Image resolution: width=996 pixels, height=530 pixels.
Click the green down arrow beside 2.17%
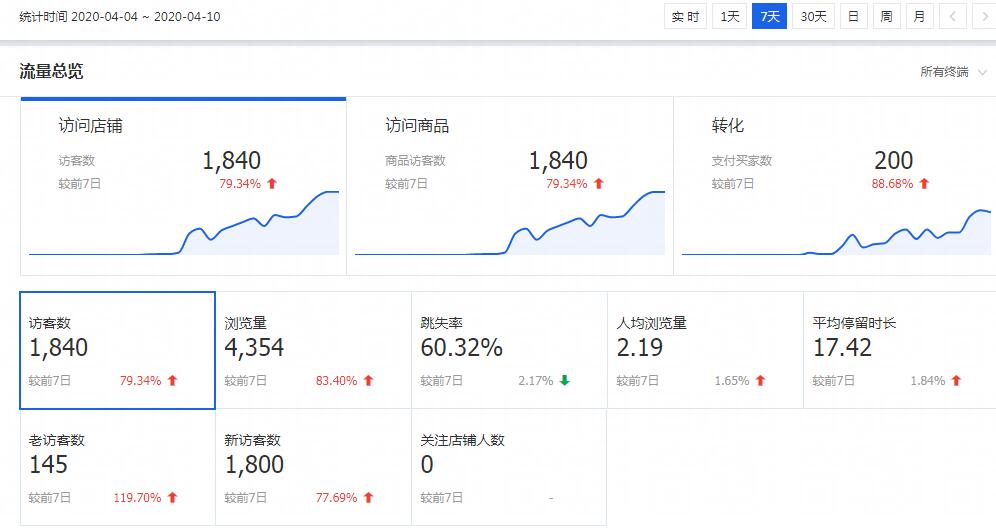[x=565, y=381]
